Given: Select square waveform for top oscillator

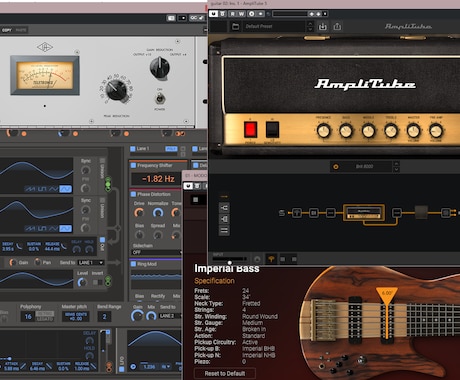Looking at the screenshot, I should (x=42, y=189).
